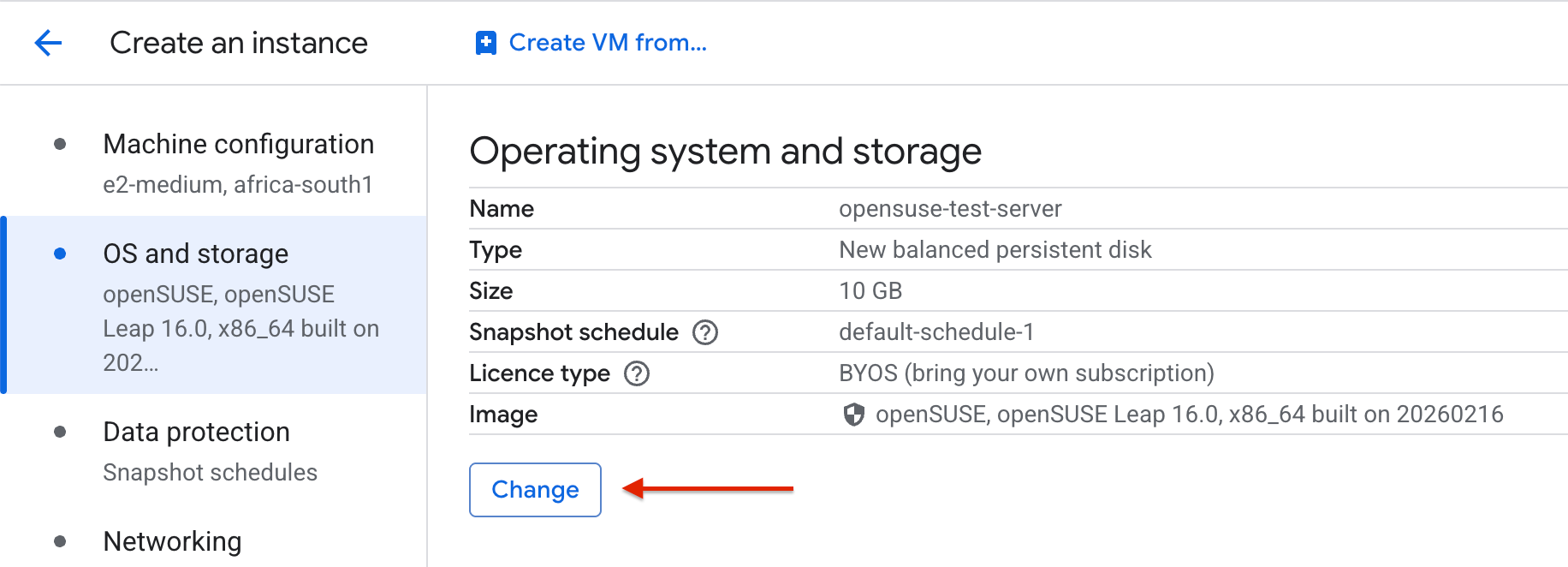Click bullet next to Machine configuration
Image resolution: width=1568 pixels, height=567 pixels.
[60, 145]
